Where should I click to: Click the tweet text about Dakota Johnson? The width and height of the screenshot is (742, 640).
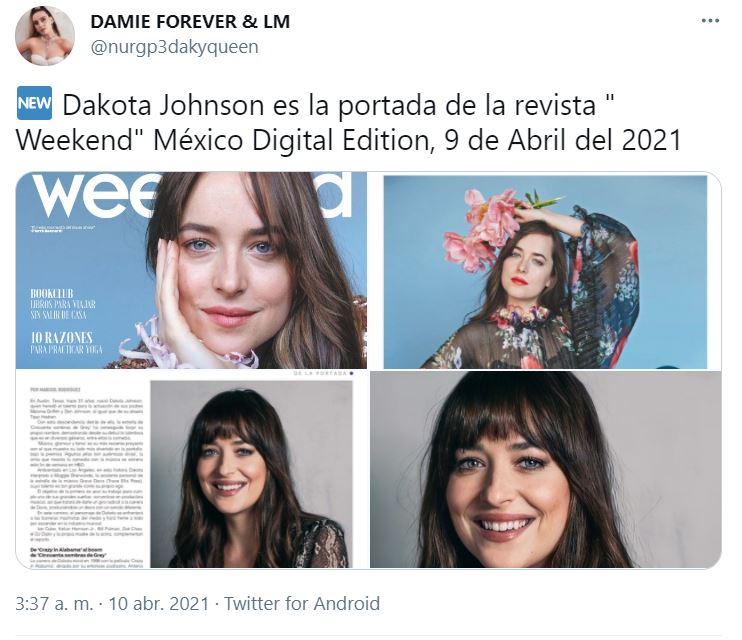348,122
